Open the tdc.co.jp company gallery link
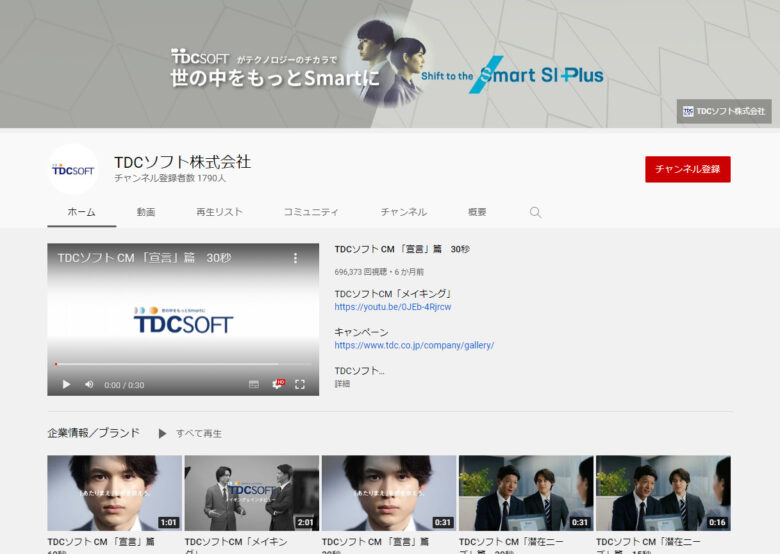Image resolution: width=780 pixels, height=554 pixels. point(414,345)
